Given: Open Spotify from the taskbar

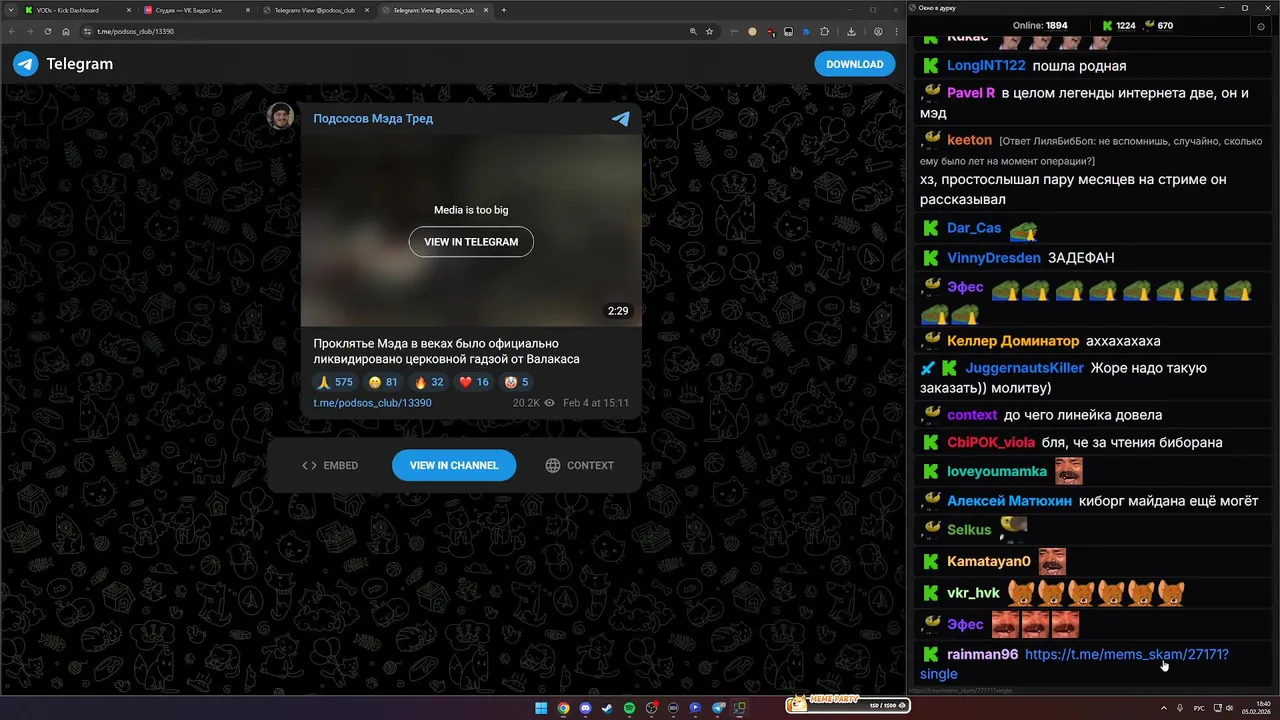Looking at the screenshot, I should (x=629, y=708).
